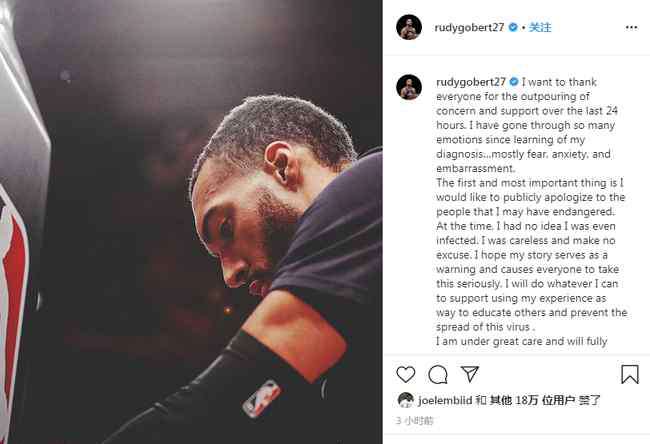Click the NBA logo on the arm sleeve
Screen dimensions: 650x444
(261, 399)
